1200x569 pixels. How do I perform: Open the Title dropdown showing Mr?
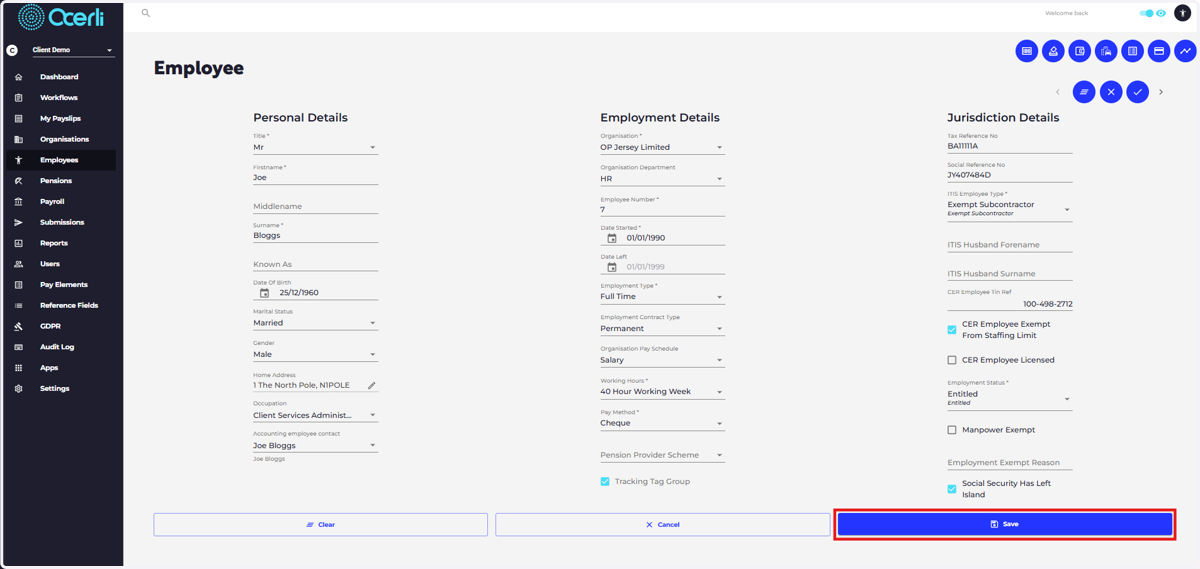pyautogui.click(x=315, y=147)
